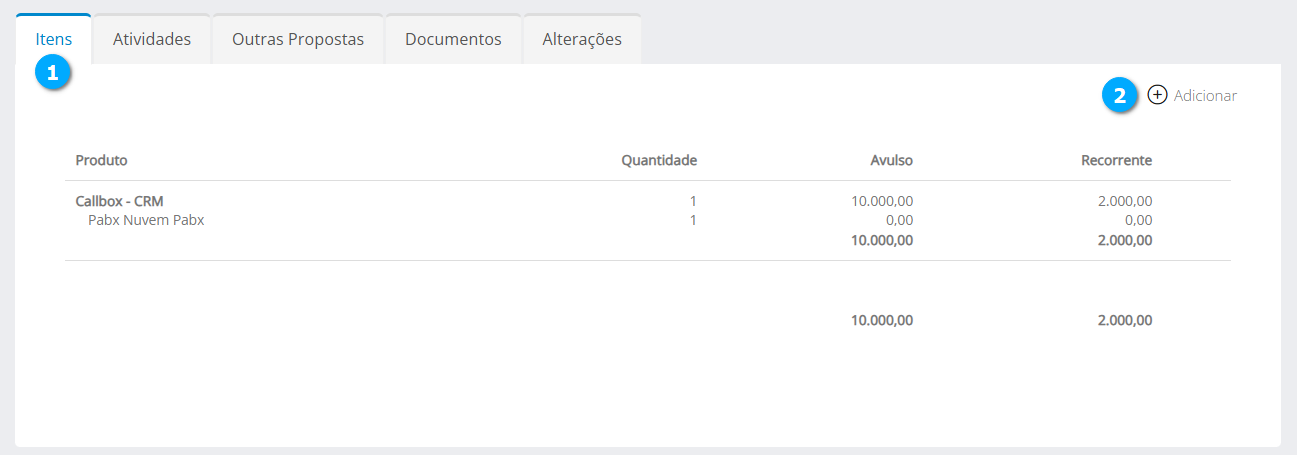Switch to the Atividades tab
The height and width of the screenshot is (455, 1297).
pyautogui.click(x=152, y=40)
